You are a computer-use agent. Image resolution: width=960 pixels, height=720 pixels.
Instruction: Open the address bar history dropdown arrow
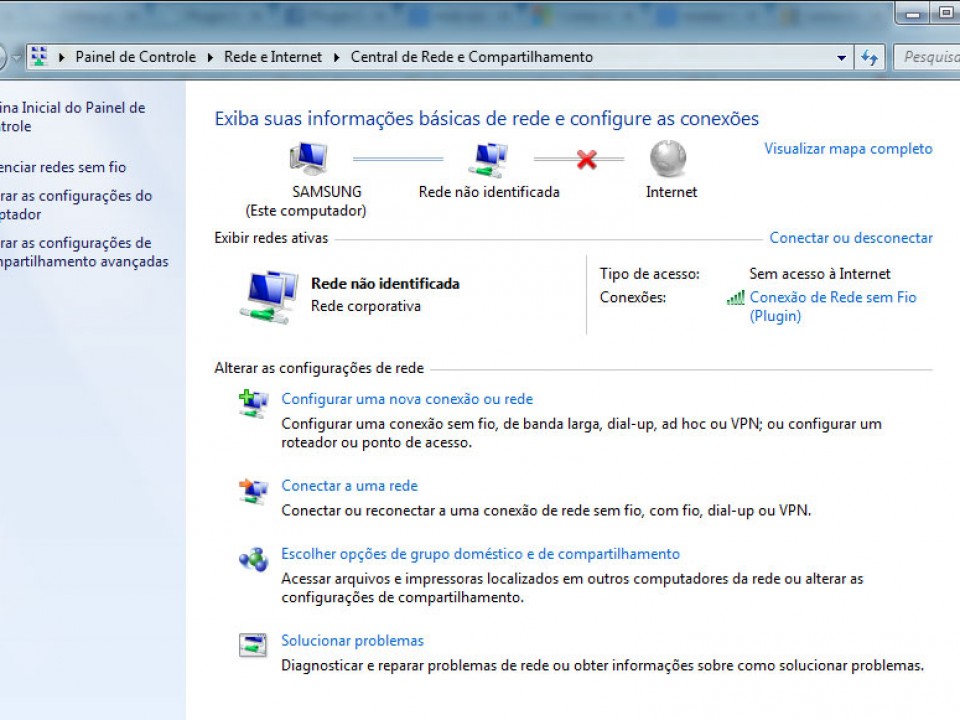842,58
